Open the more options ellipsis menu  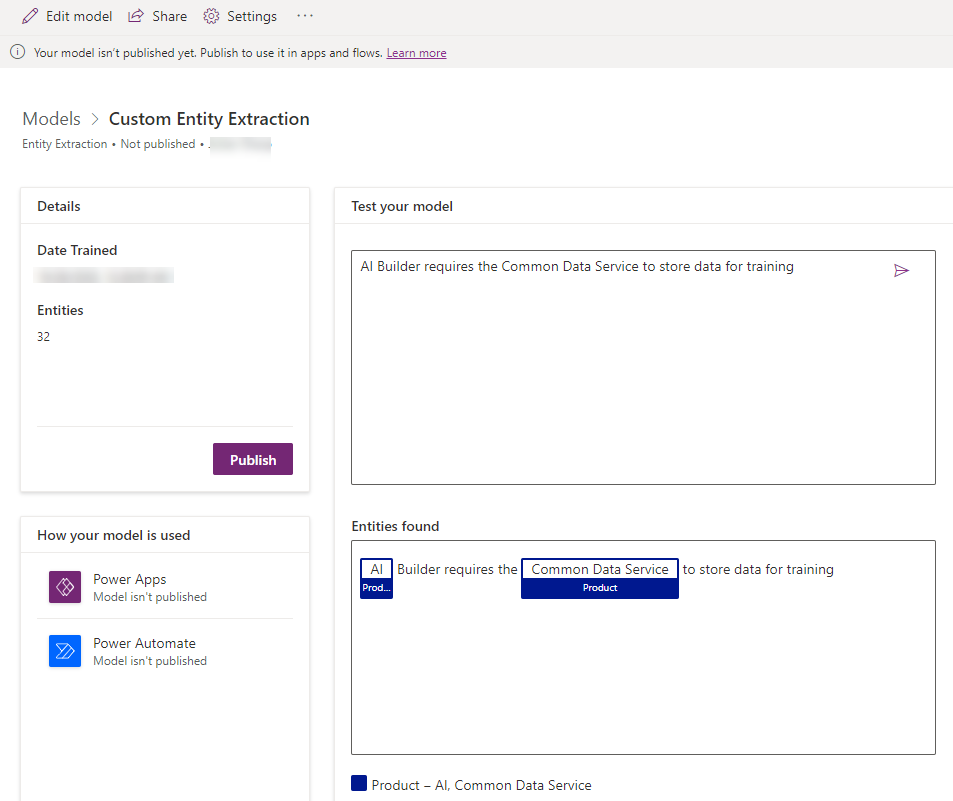click(x=305, y=16)
